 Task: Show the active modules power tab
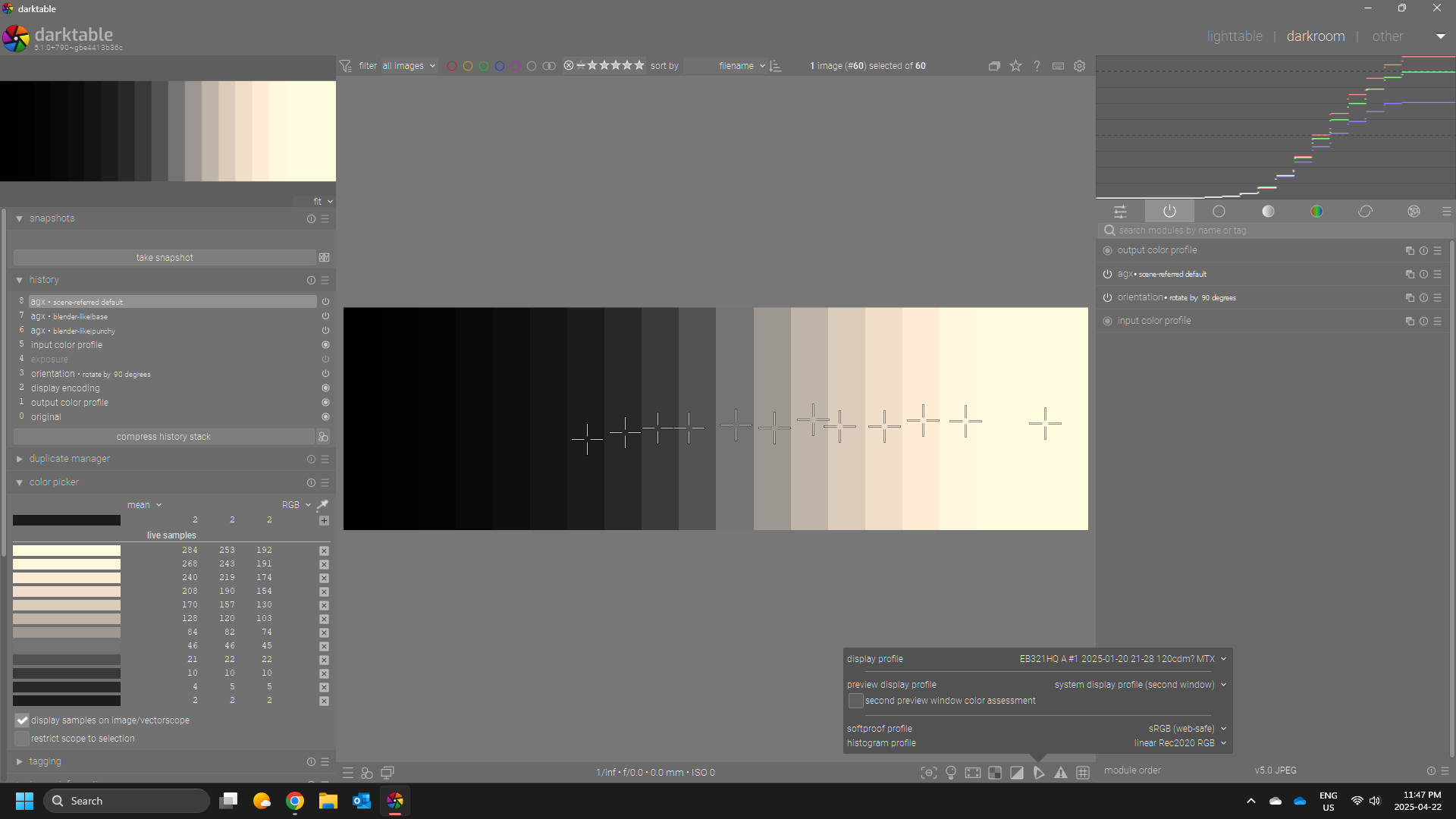[1169, 212]
